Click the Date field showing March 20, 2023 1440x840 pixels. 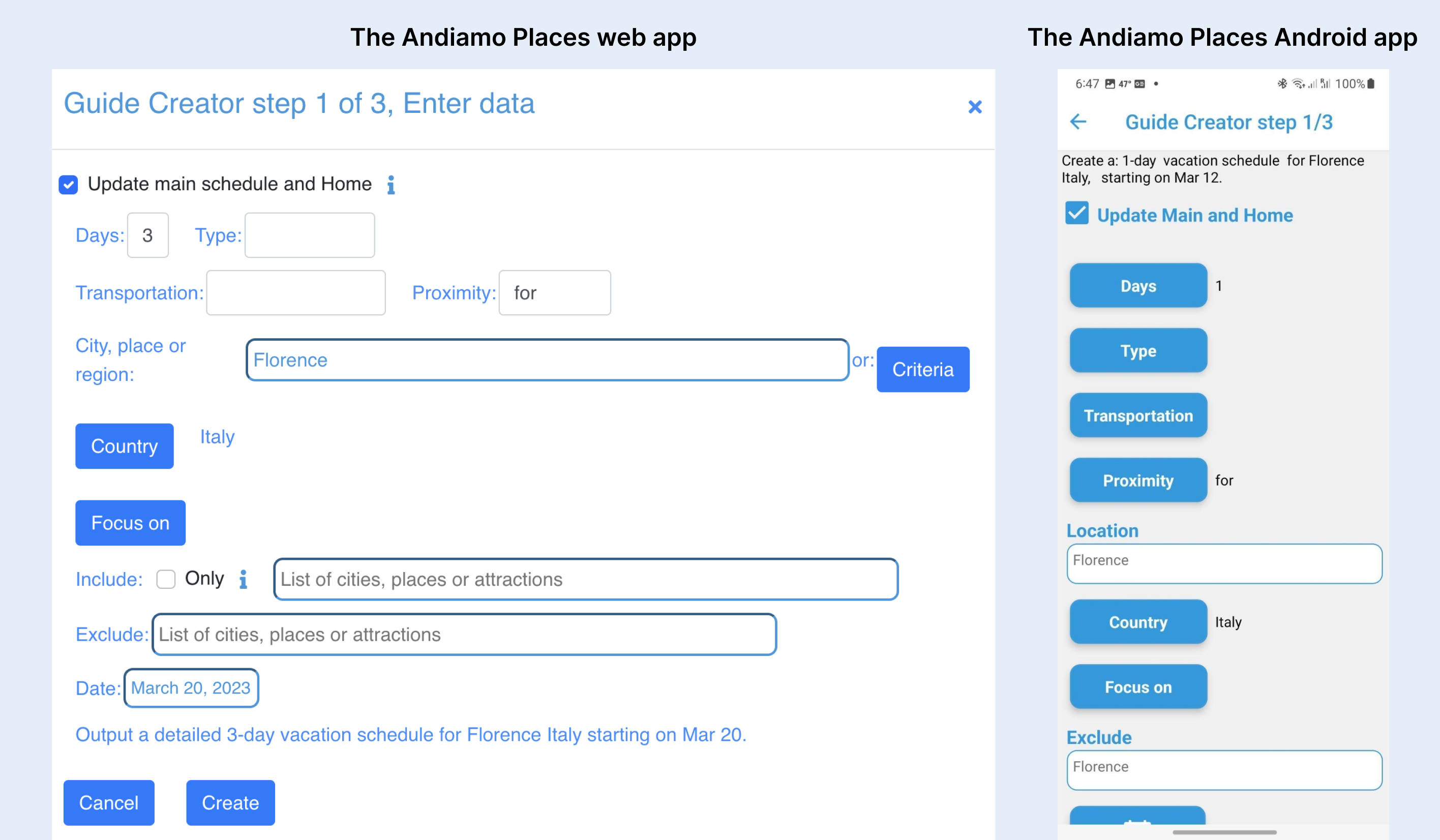(x=191, y=687)
